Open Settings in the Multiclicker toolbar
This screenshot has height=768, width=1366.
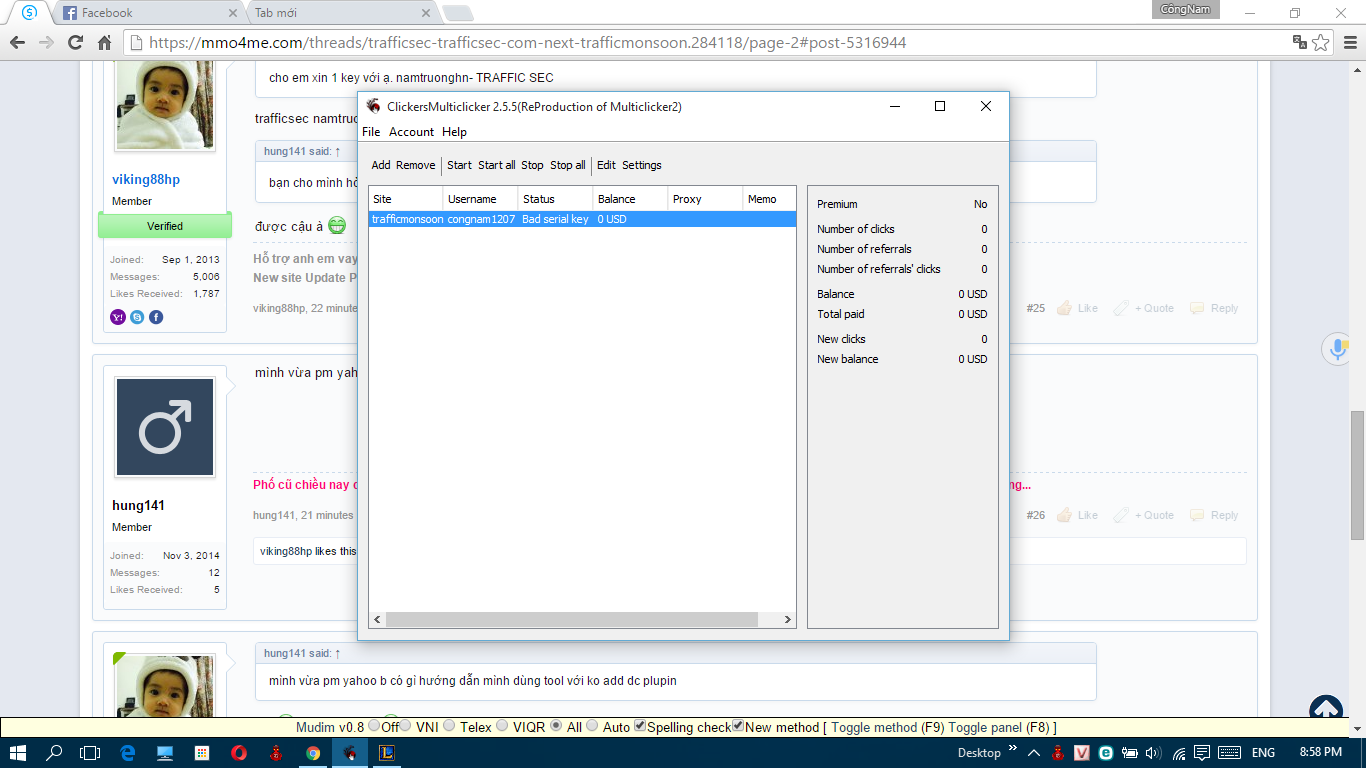point(642,165)
